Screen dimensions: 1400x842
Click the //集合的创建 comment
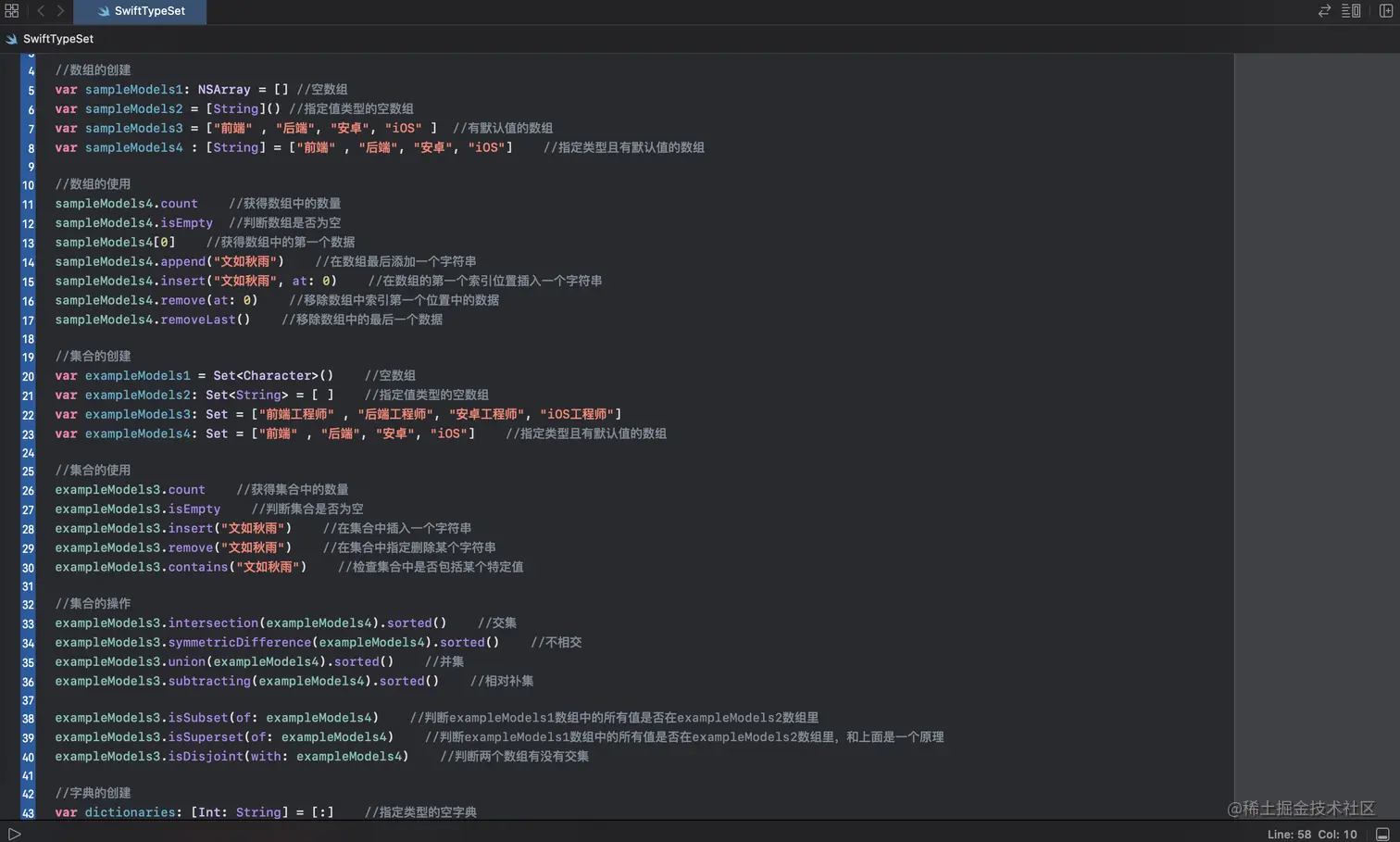pos(93,357)
